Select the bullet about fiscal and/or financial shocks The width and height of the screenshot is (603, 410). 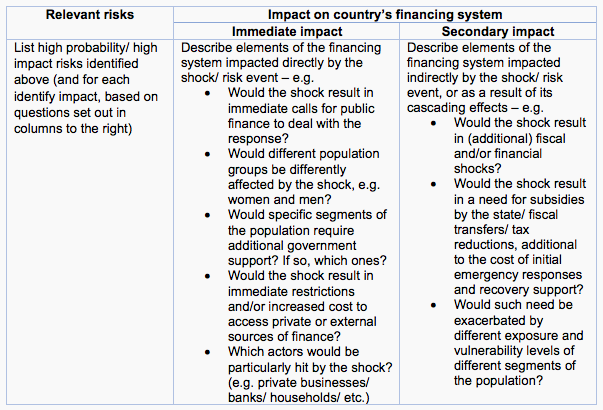[x=503, y=146]
